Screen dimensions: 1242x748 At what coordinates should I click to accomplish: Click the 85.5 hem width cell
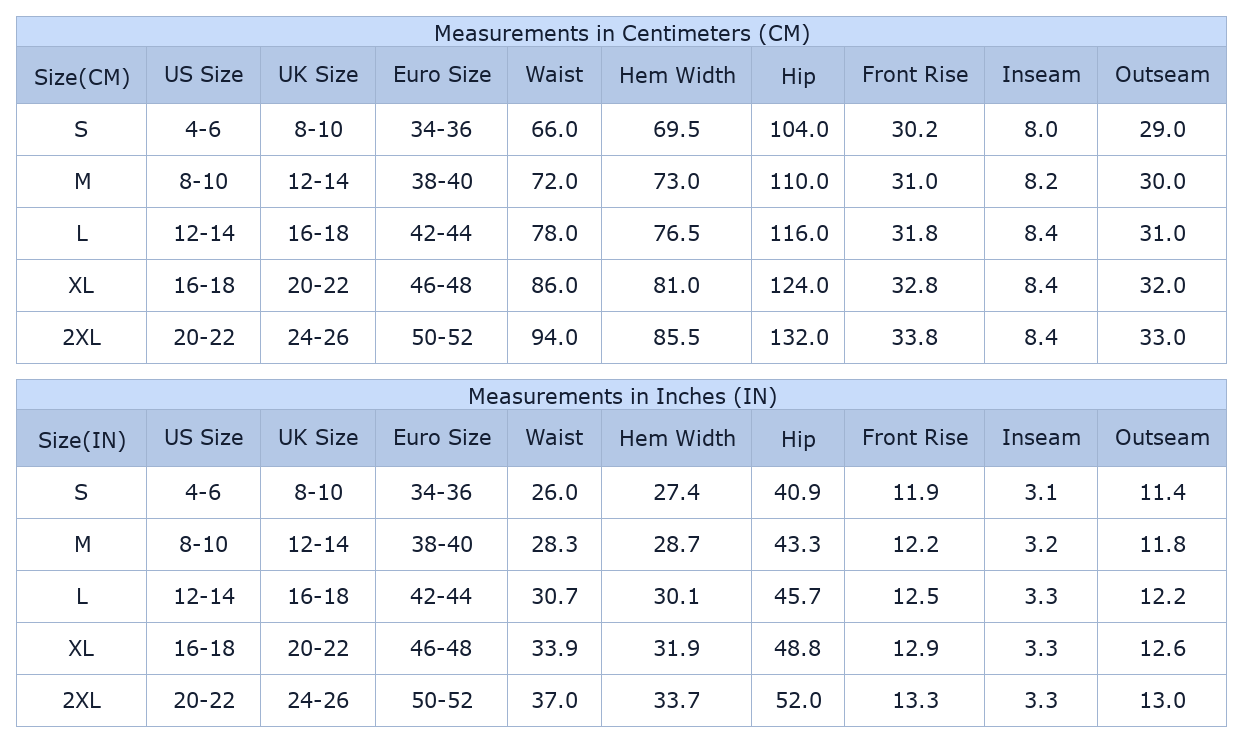tap(677, 337)
